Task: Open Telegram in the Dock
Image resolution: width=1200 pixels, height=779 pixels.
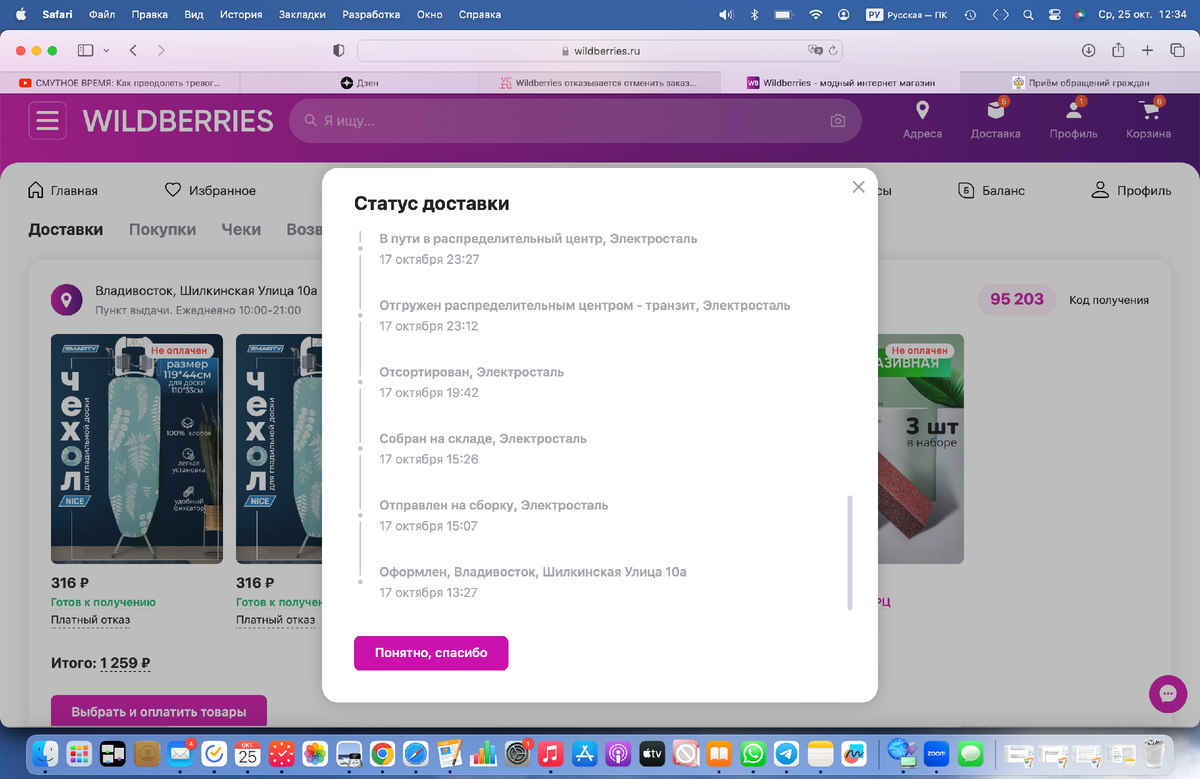Action: [787, 753]
